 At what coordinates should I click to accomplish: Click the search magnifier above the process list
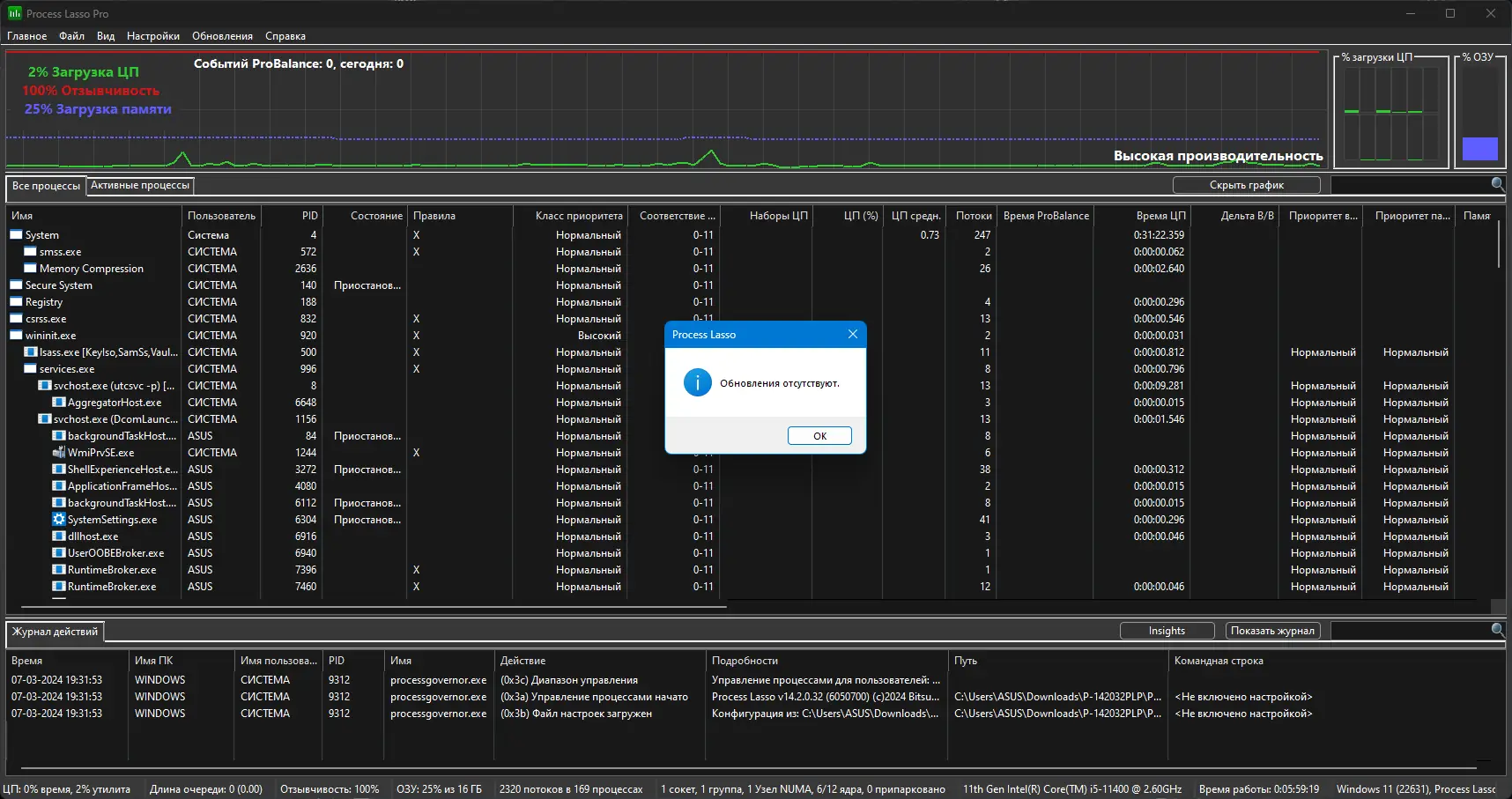[1497, 185]
